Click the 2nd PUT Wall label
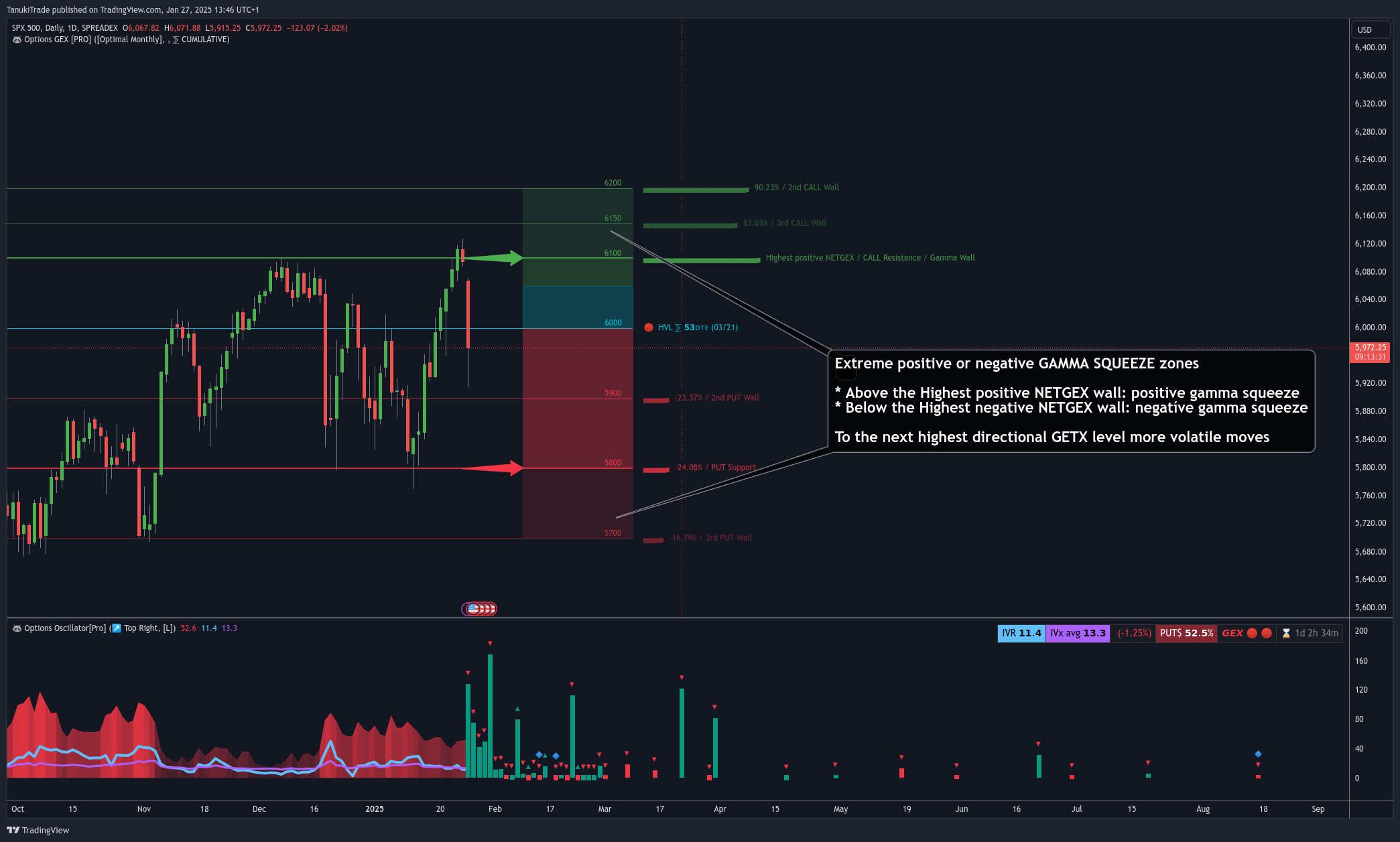Image resolution: width=1400 pixels, height=842 pixels. [717, 398]
